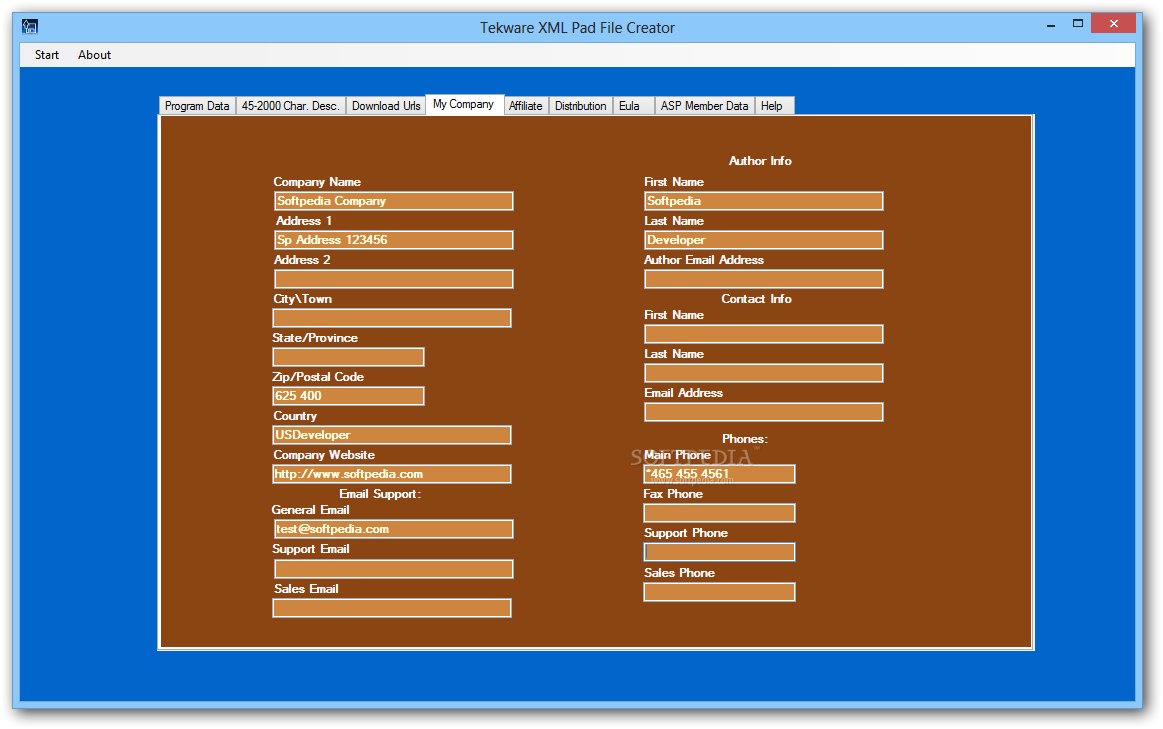The image size is (1163, 729).
Task: Go to the Download Urls tab
Action: point(386,106)
